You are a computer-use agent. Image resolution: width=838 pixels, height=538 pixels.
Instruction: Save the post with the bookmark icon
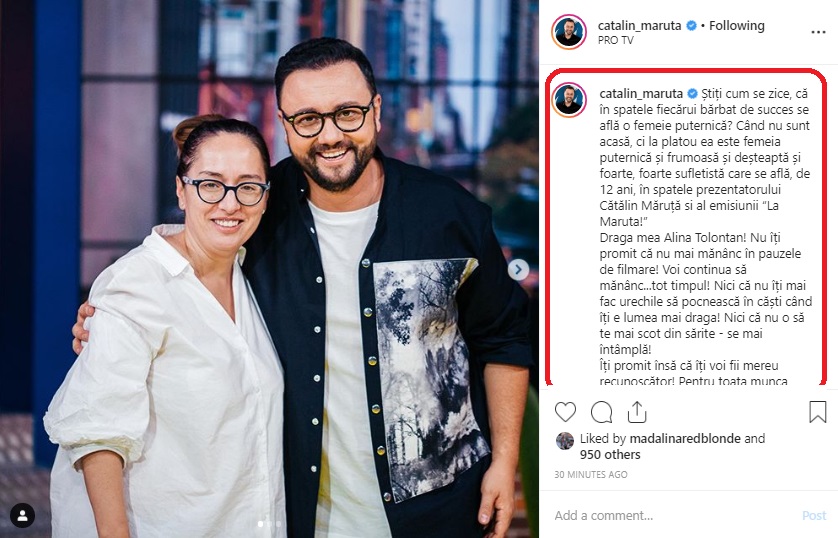coord(818,412)
